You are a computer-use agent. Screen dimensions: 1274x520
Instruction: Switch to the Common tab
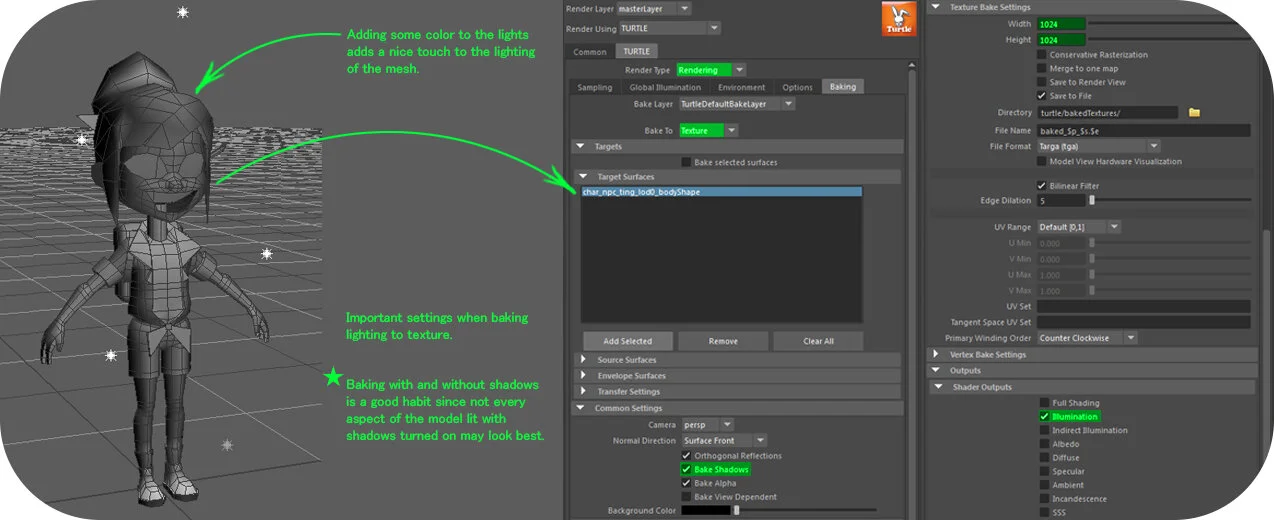coord(590,52)
